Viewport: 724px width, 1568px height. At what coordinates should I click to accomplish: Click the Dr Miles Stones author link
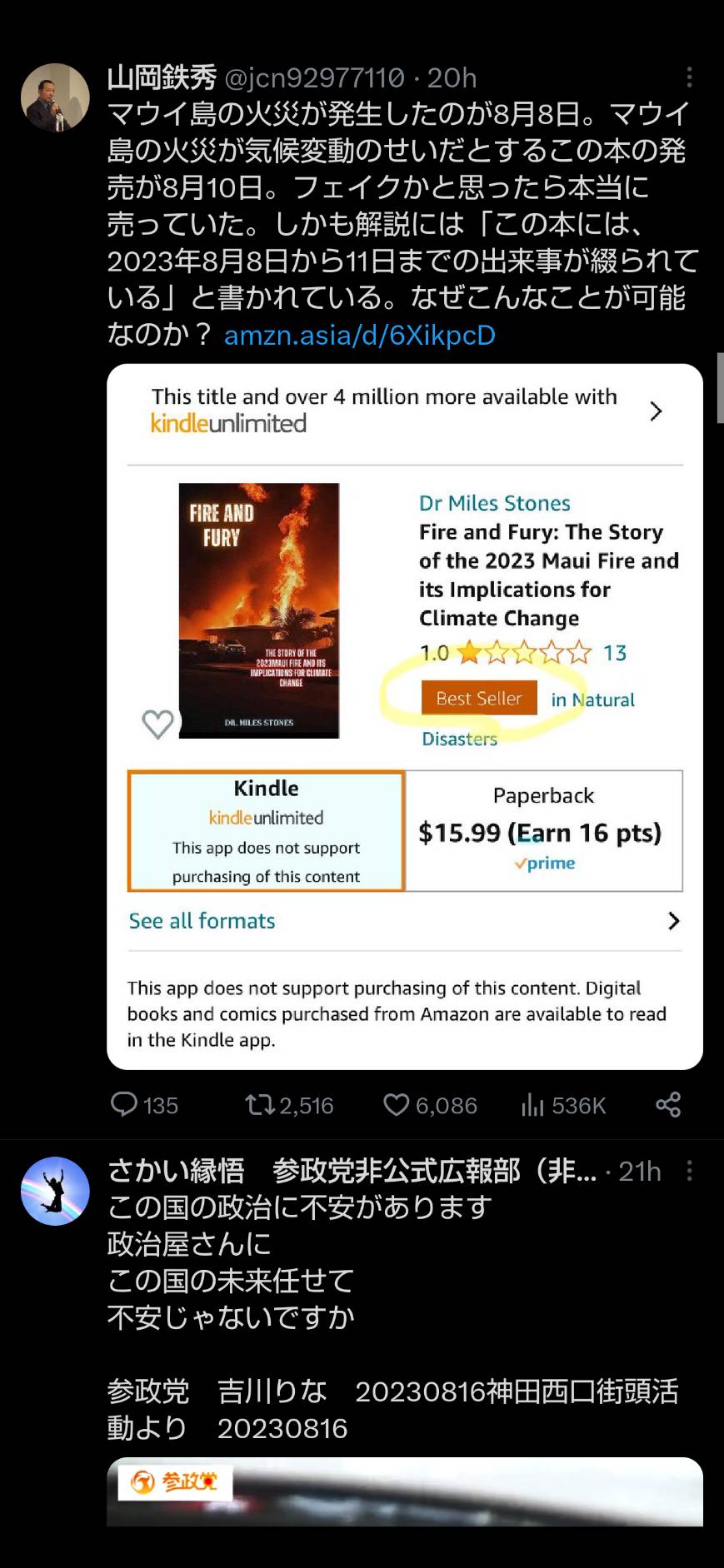point(495,503)
